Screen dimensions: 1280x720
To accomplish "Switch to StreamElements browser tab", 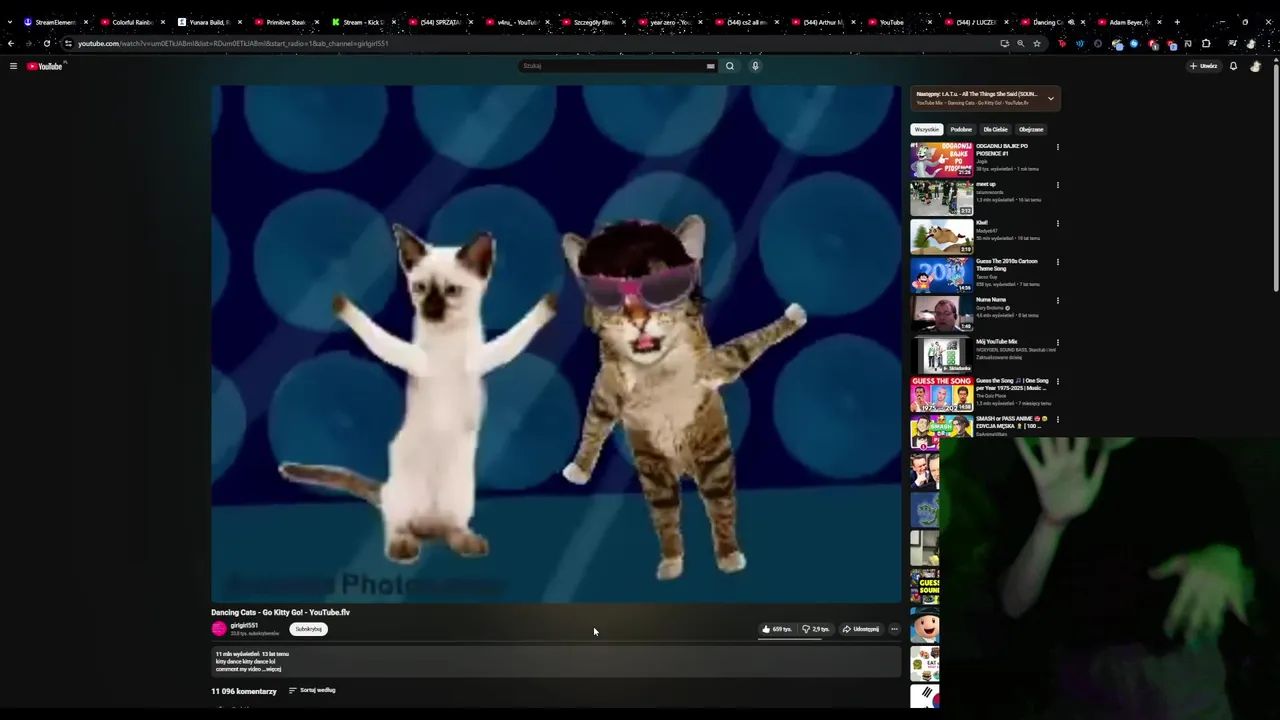I will point(56,22).
